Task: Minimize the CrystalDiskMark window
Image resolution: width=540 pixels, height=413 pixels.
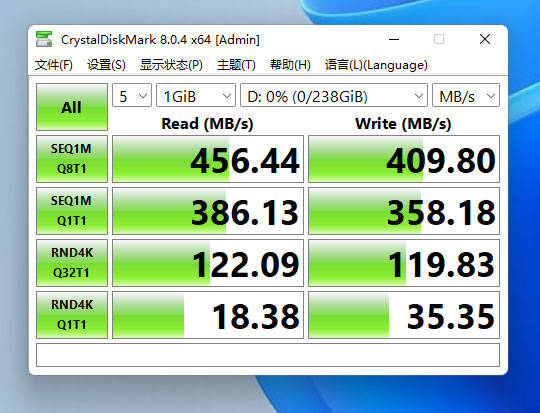Action: point(394,39)
